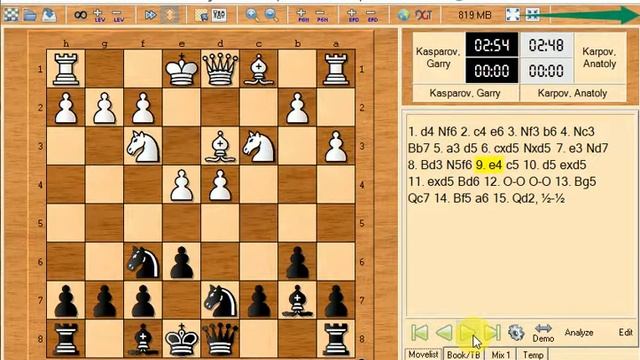Image resolution: width=640 pixels, height=360 pixels.
Task: Click the white king on e1
Action: click(182, 69)
